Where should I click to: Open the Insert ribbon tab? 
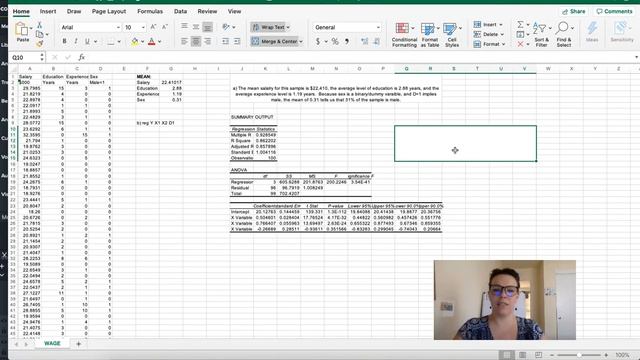(x=48, y=11)
